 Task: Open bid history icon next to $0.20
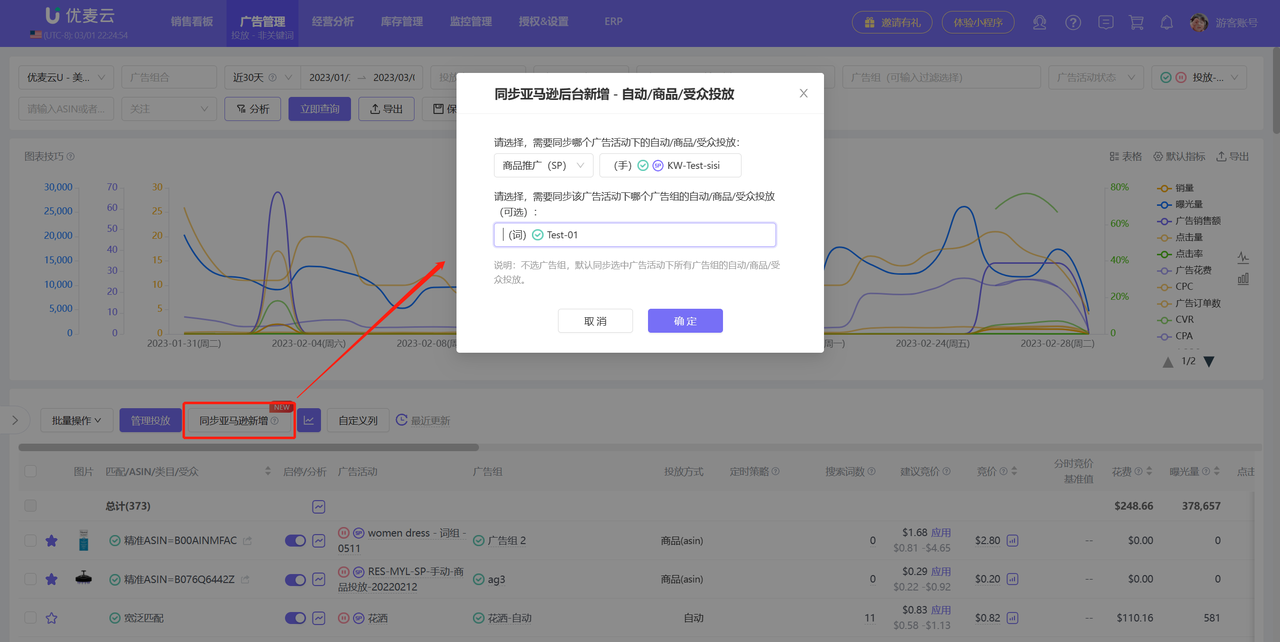(x=1012, y=580)
